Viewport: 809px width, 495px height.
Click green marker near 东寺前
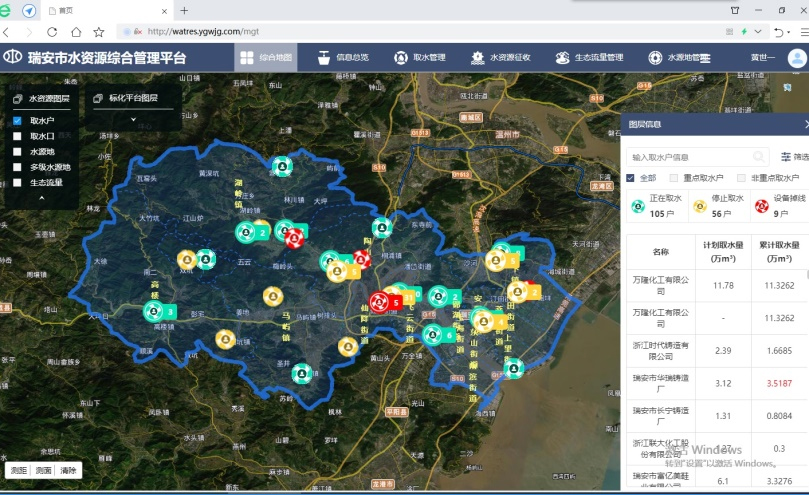(x=382, y=228)
